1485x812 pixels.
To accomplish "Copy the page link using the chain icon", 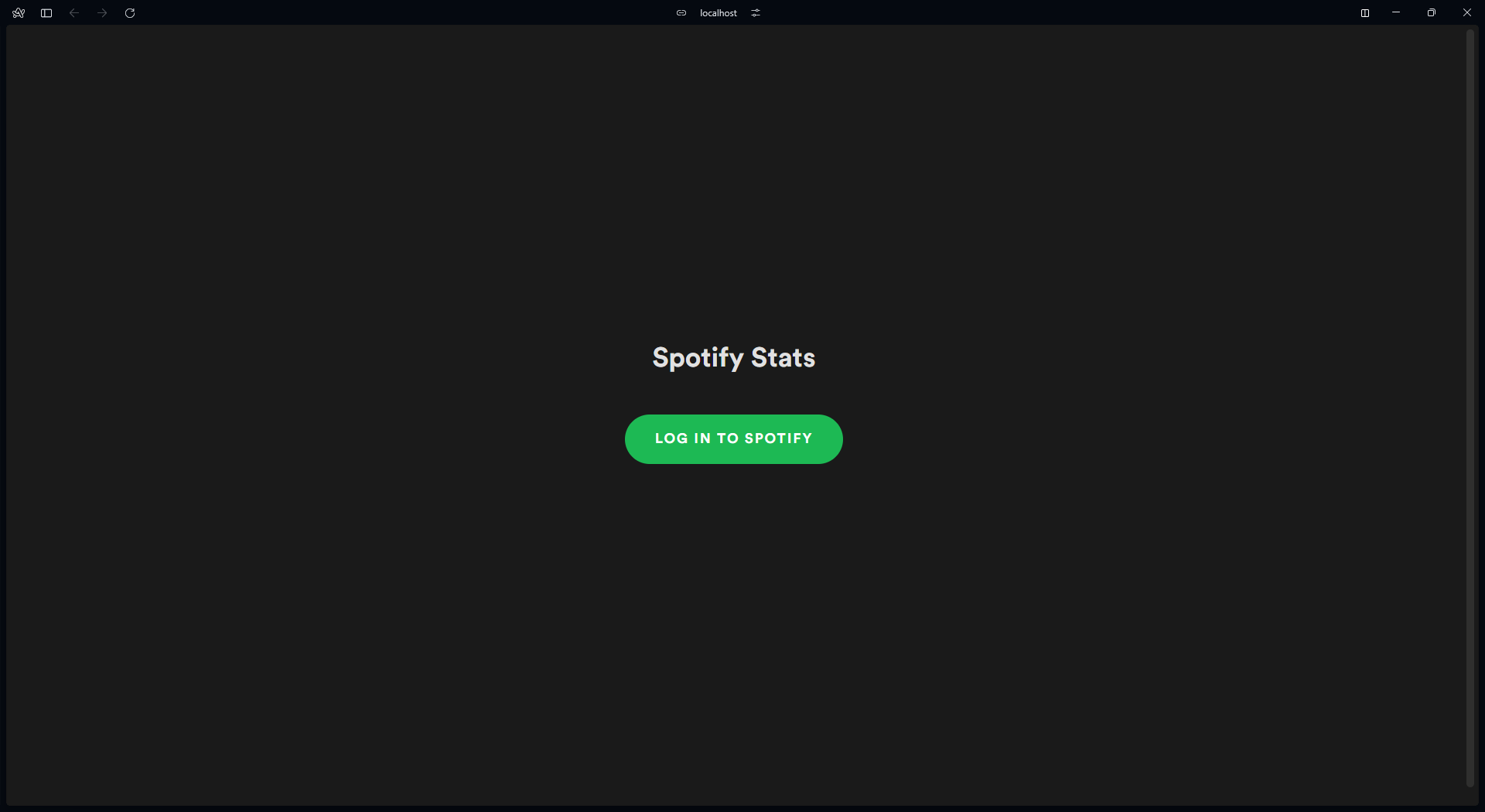I will [681, 13].
